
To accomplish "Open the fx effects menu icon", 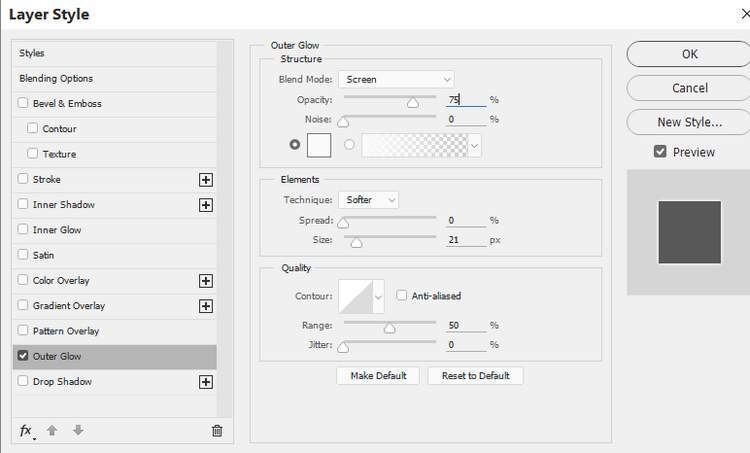I will pyautogui.click(x=26, y=431).
